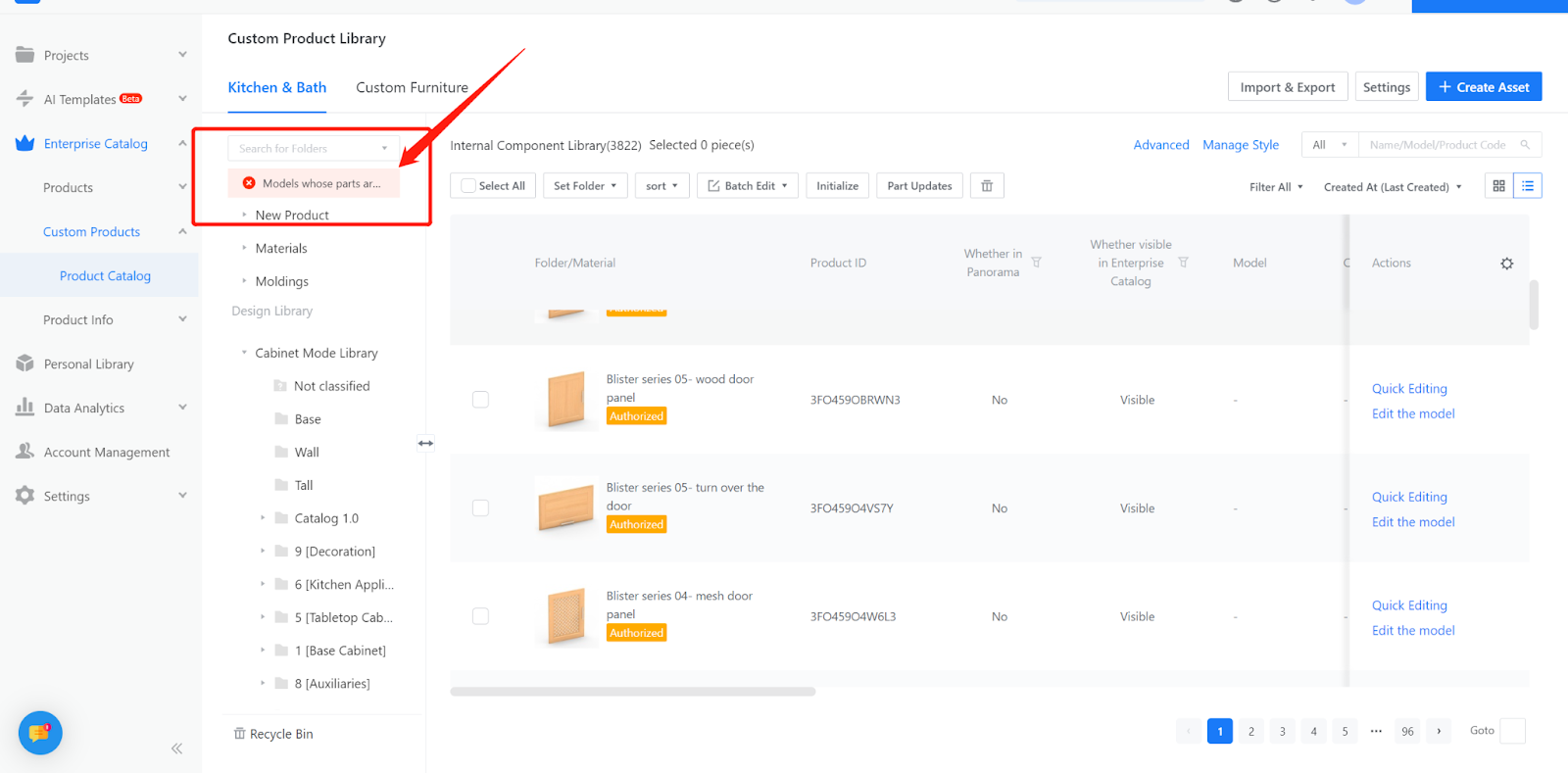Click the trash delete icon in toolbar
The width and height of the screenshot is (1568, 773).
[x=987, y=186]
